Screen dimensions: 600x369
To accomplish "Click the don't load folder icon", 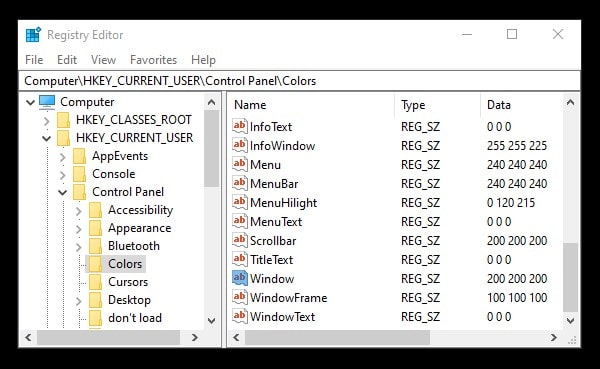I will [x=95, y=318].
